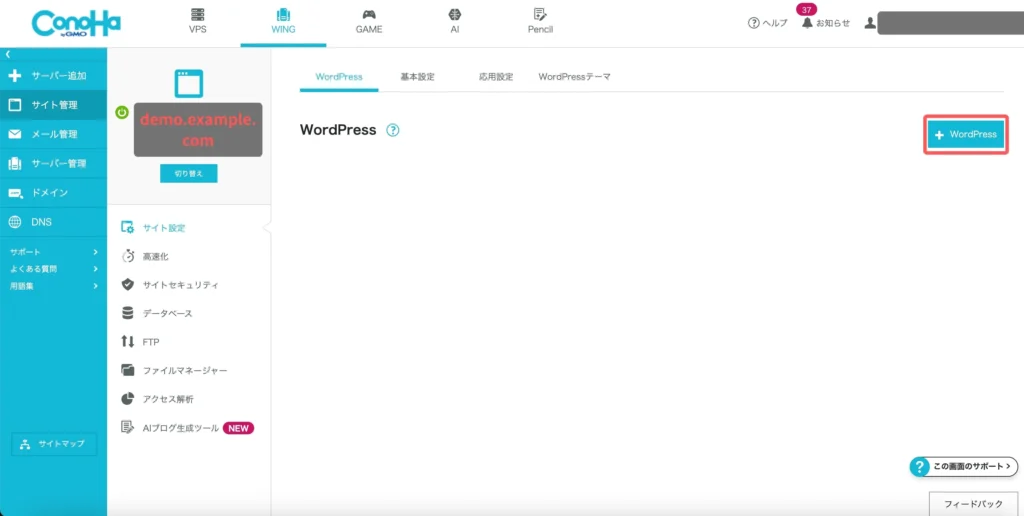
Task: Switch to the WordPress tab
Action: [x=339, y=76]
